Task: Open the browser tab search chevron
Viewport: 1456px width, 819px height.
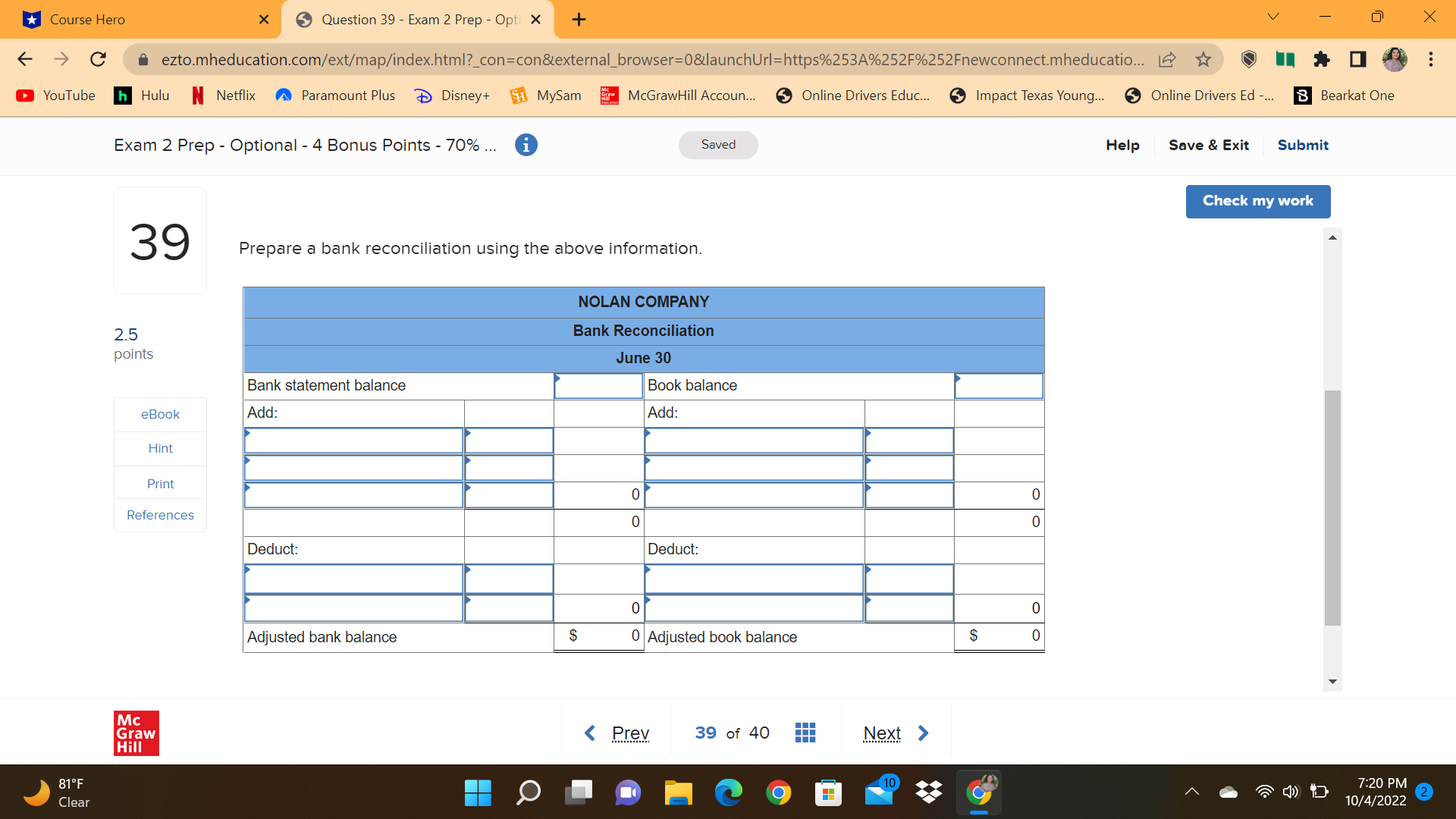Action: (x=1273, y=16)
